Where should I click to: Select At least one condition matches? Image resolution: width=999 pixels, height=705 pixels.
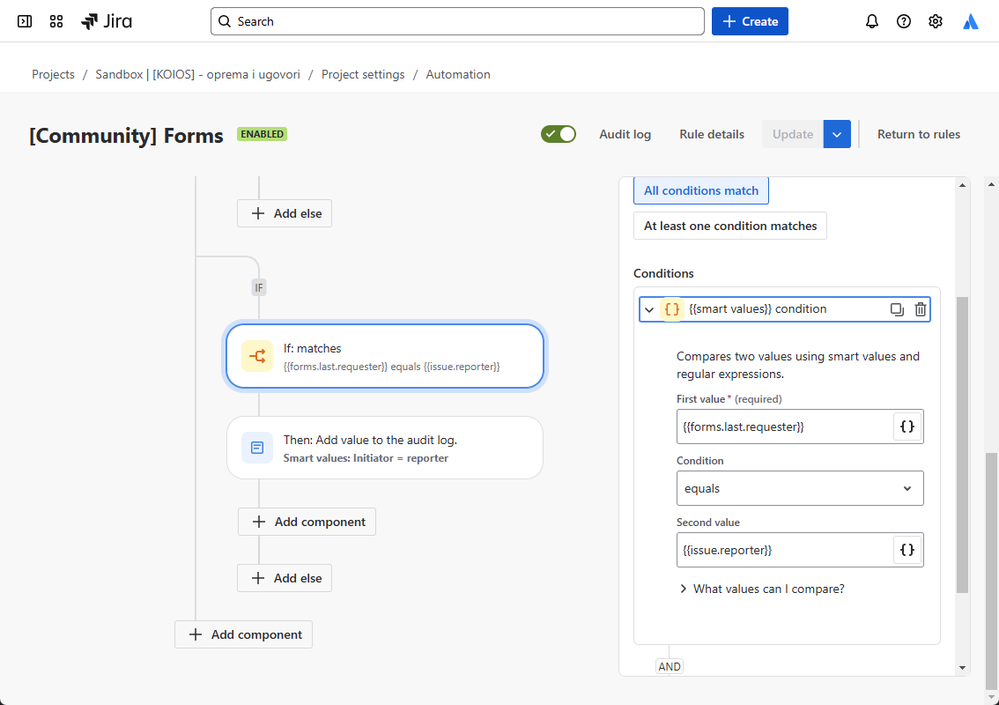730,226
